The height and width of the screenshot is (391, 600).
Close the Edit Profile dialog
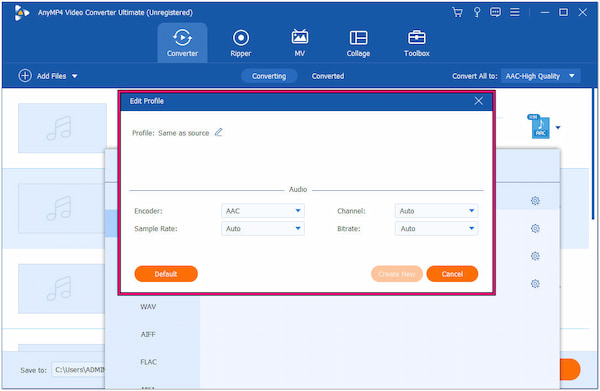click(478, 101)
